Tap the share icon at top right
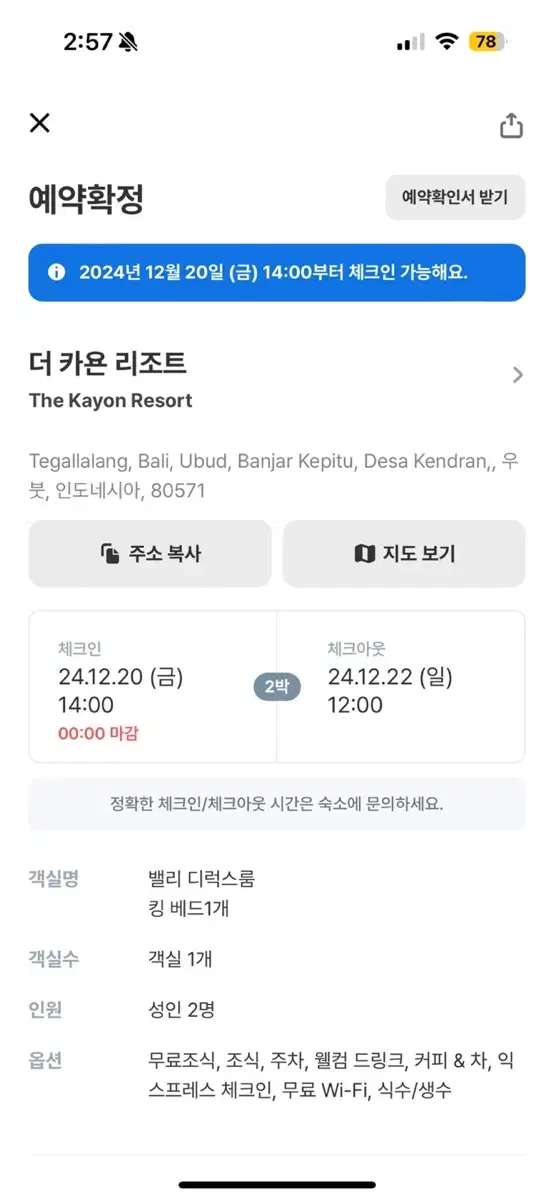 (511, 125)
